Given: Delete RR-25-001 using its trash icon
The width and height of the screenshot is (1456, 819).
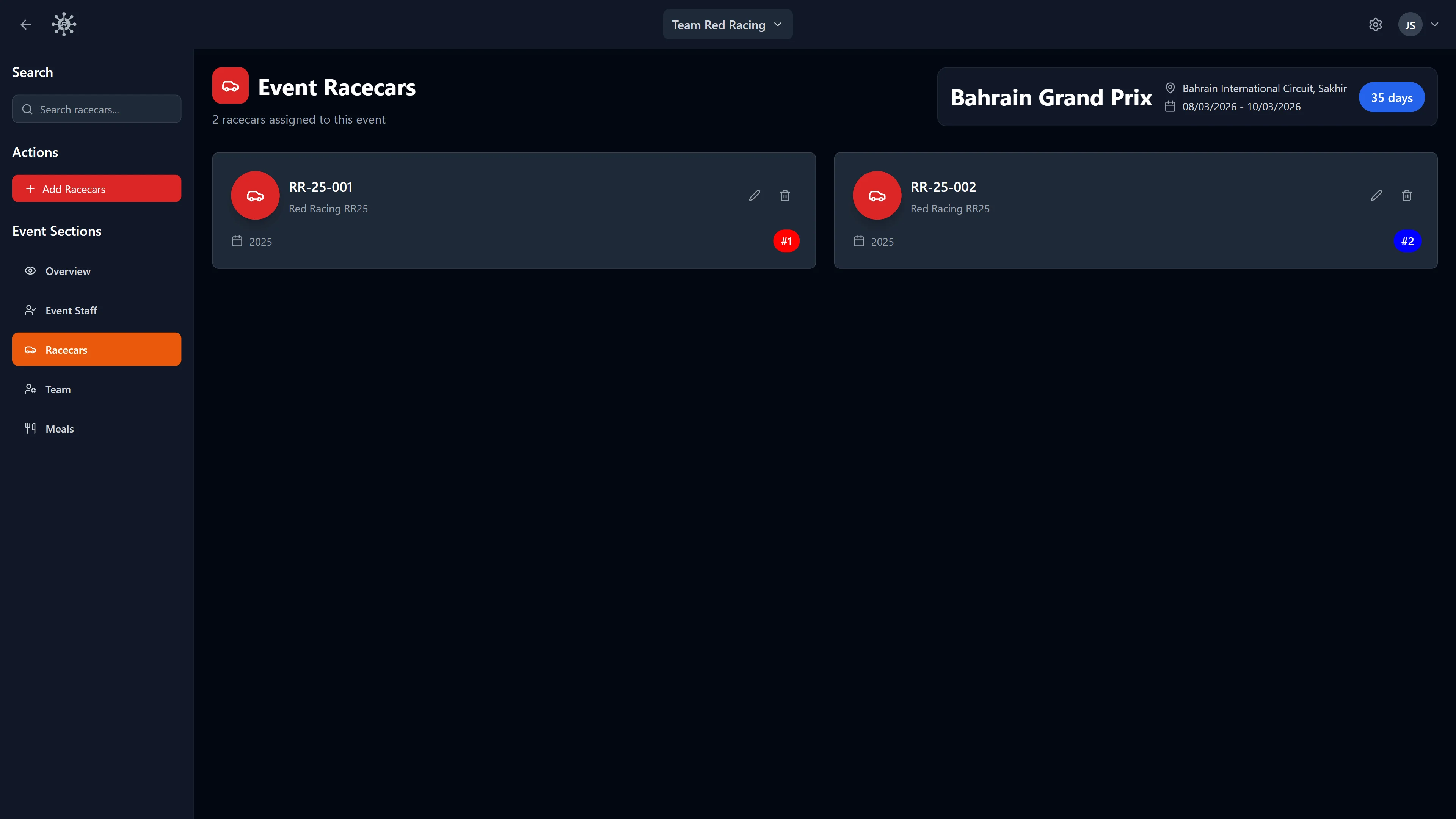Looking at the screenshot, I should [784, 195].
